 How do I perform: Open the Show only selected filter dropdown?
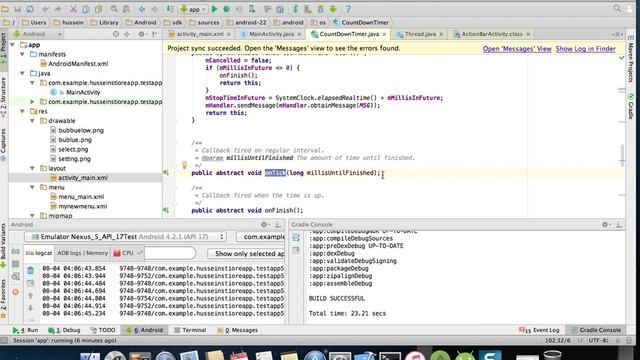[246, 253]
